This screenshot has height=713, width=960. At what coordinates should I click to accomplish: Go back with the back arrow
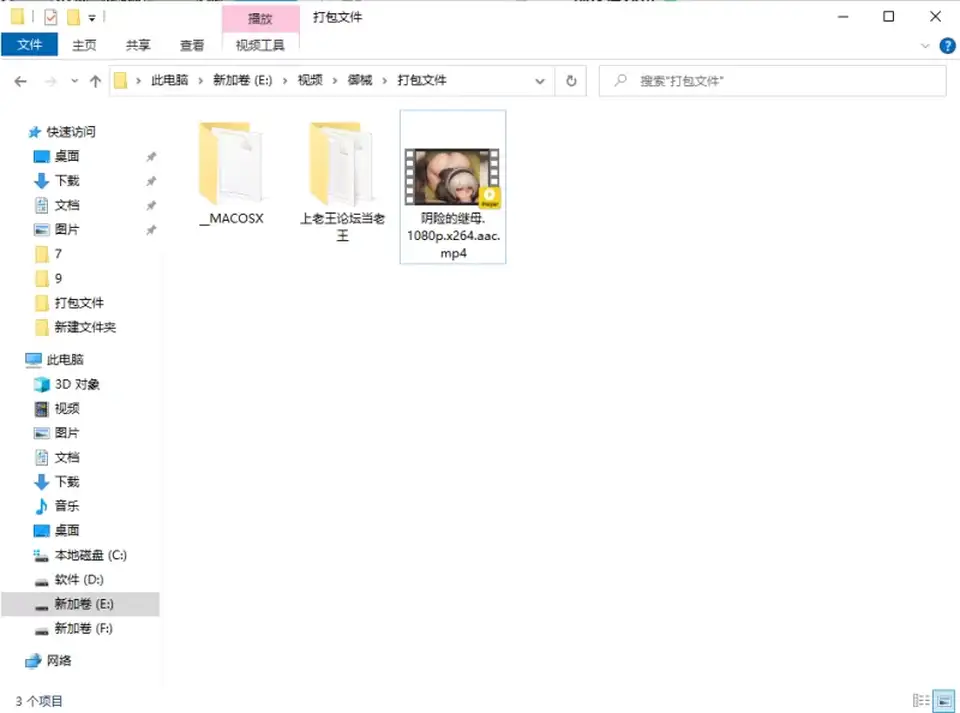point(20,81)
